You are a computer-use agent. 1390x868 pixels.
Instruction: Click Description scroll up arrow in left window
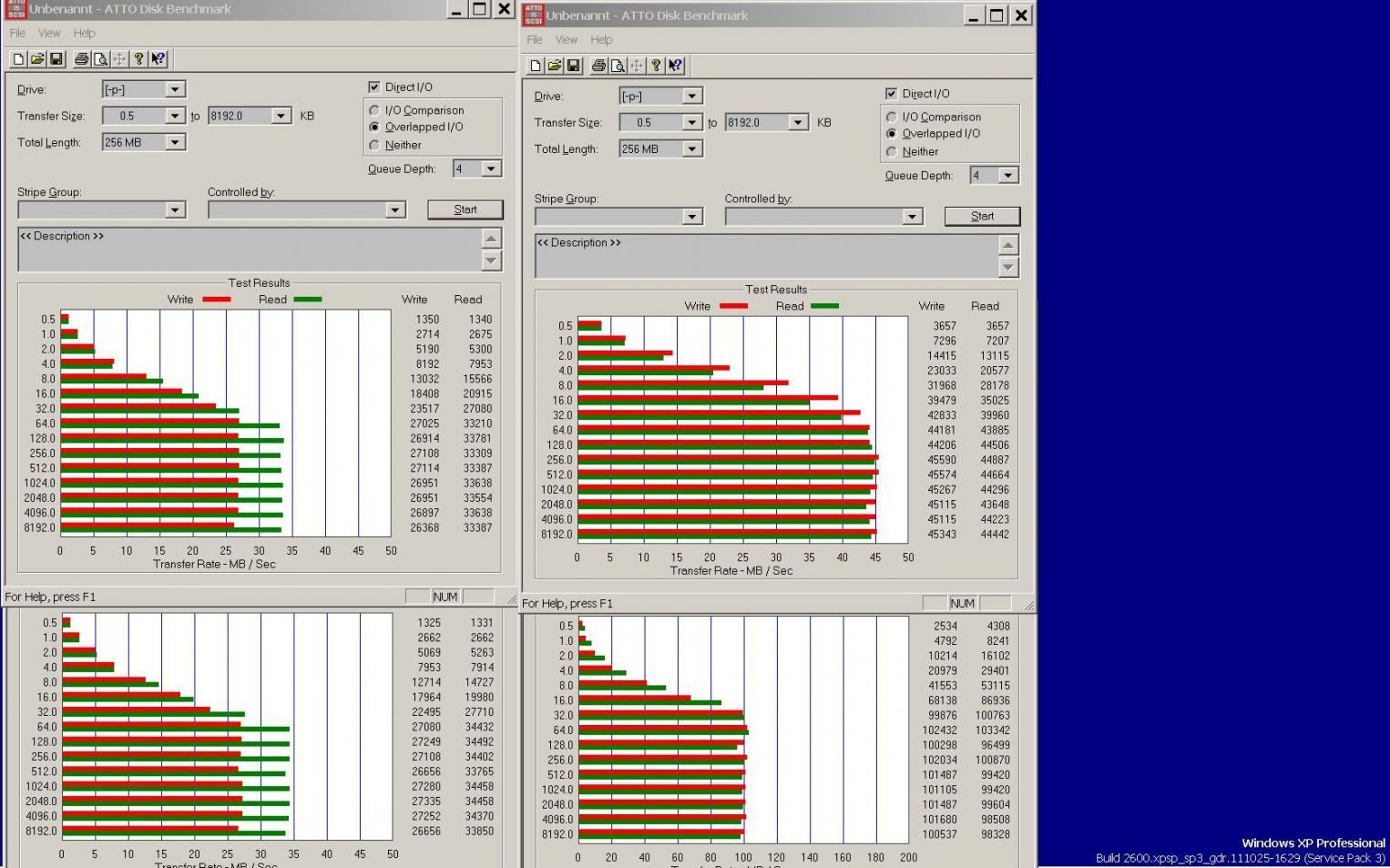click(491, 239)
